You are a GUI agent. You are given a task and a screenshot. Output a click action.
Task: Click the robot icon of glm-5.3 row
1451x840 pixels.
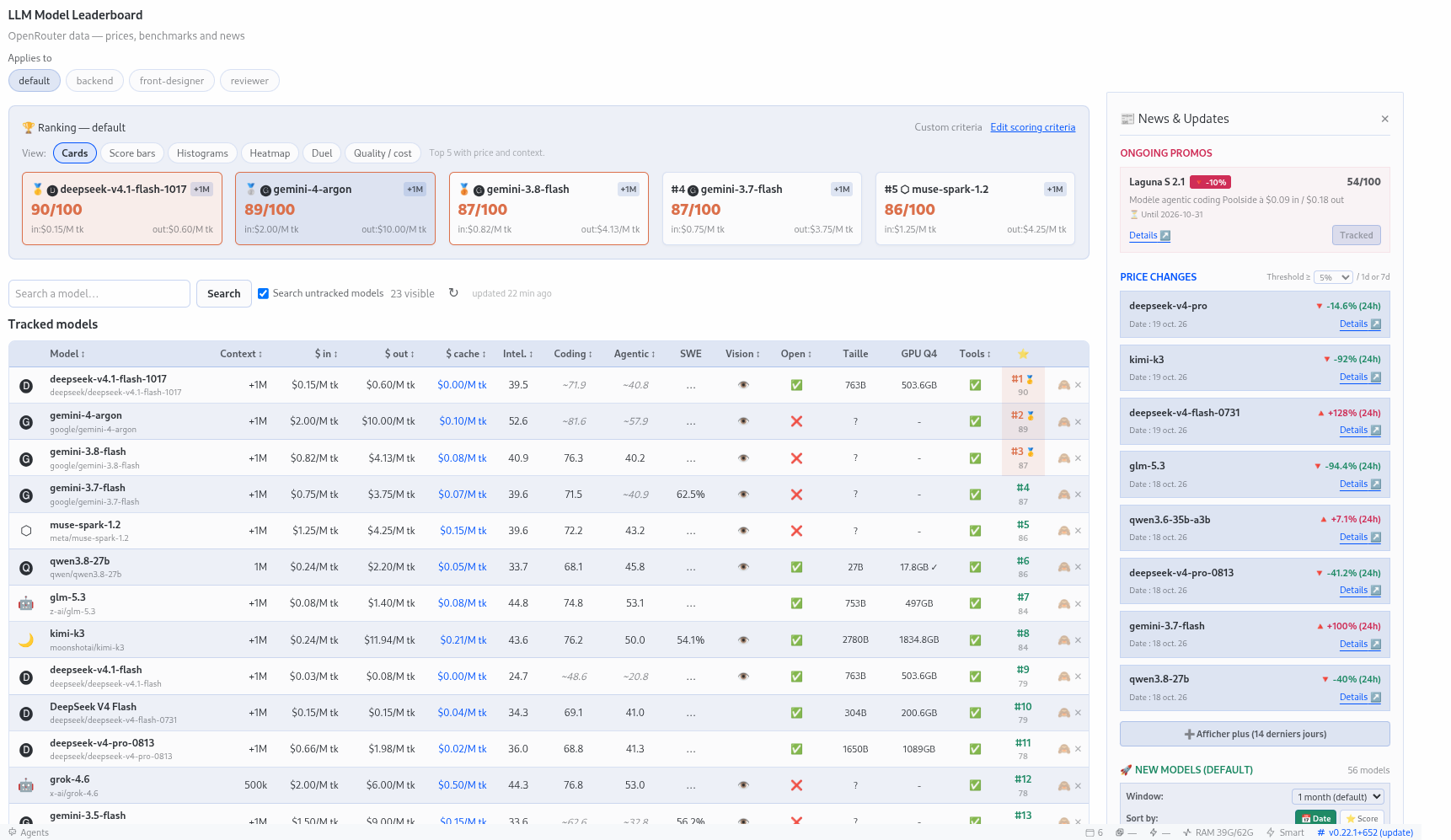pyautogui.click(x=26, y=603)
